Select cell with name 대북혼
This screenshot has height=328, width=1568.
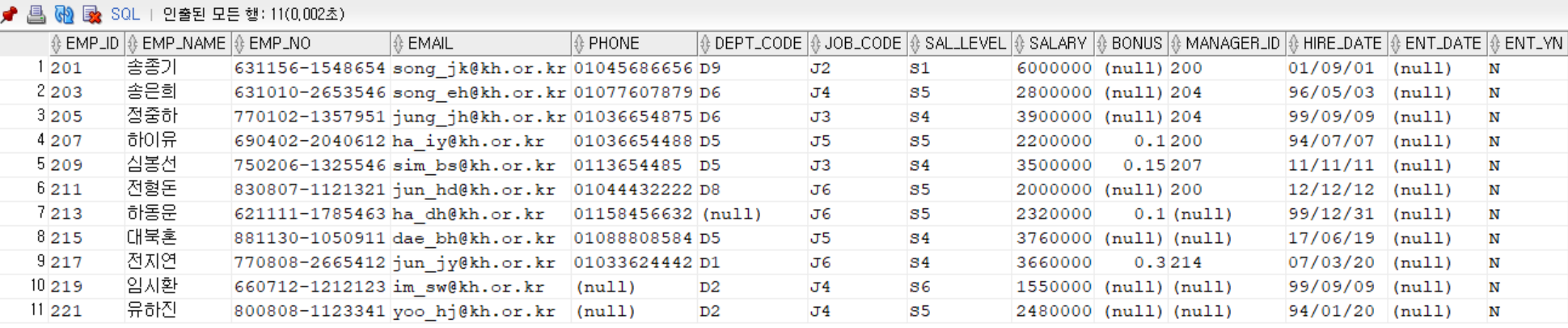[178, 238]
